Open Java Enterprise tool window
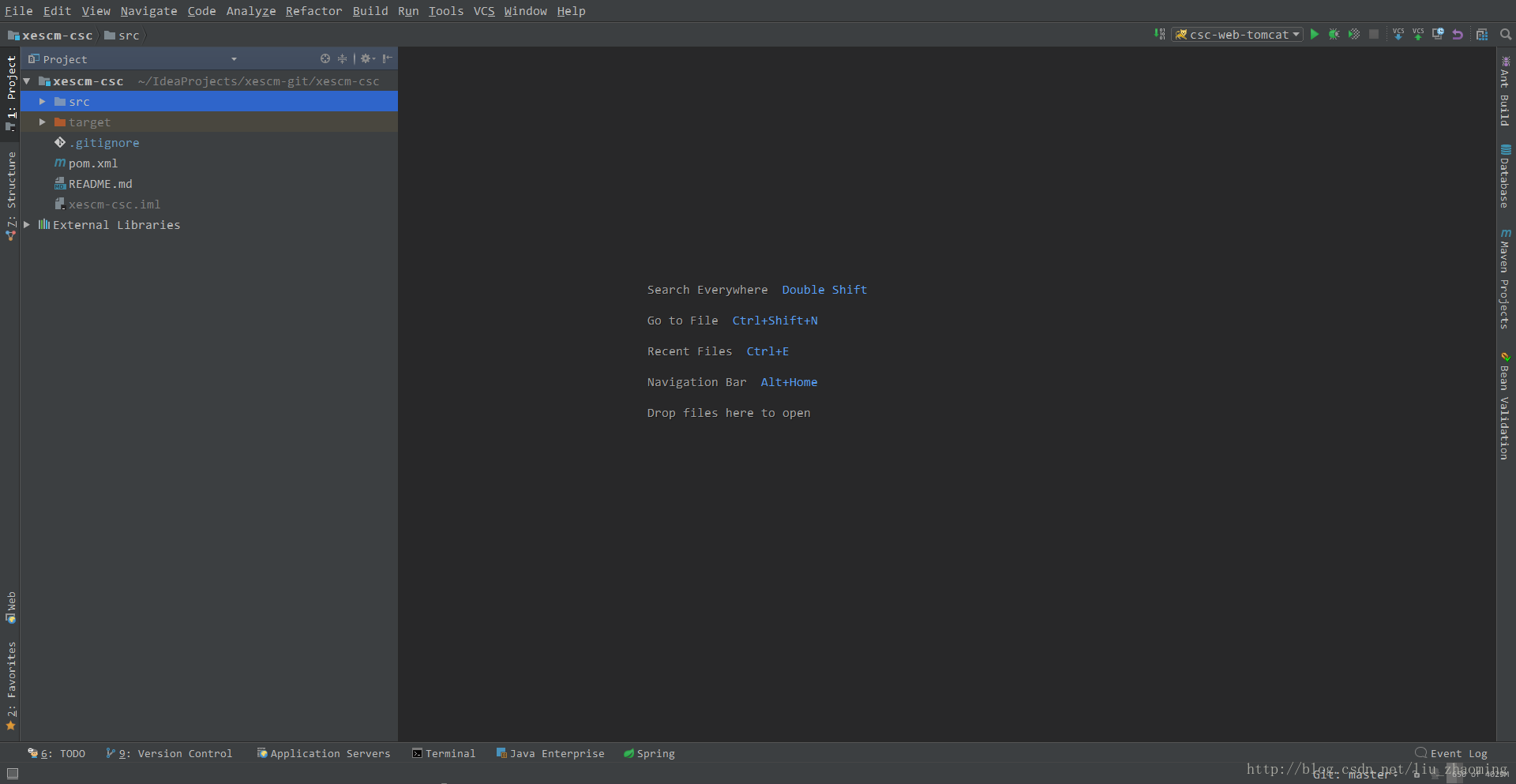The image size is (1516, 784). click(550, 753)
